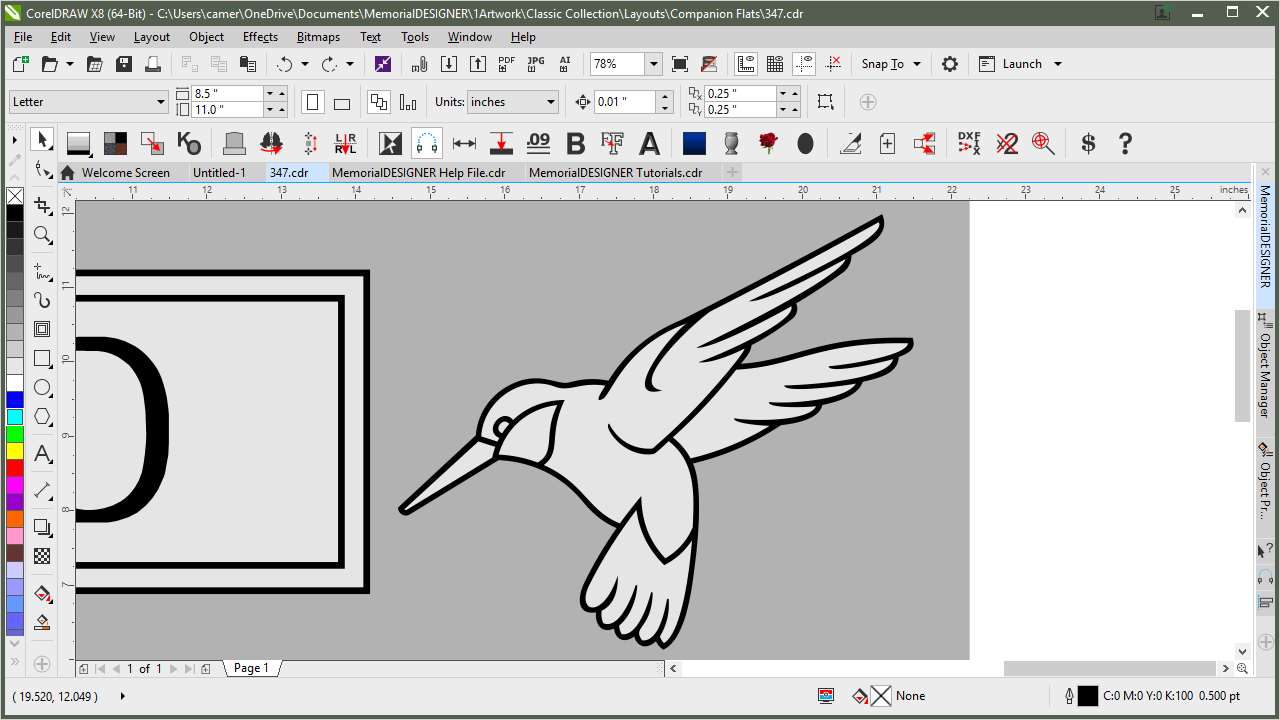Open the Options gear icon
Viewport: 1280px width, 720px height.
click(x=950, y=64)
